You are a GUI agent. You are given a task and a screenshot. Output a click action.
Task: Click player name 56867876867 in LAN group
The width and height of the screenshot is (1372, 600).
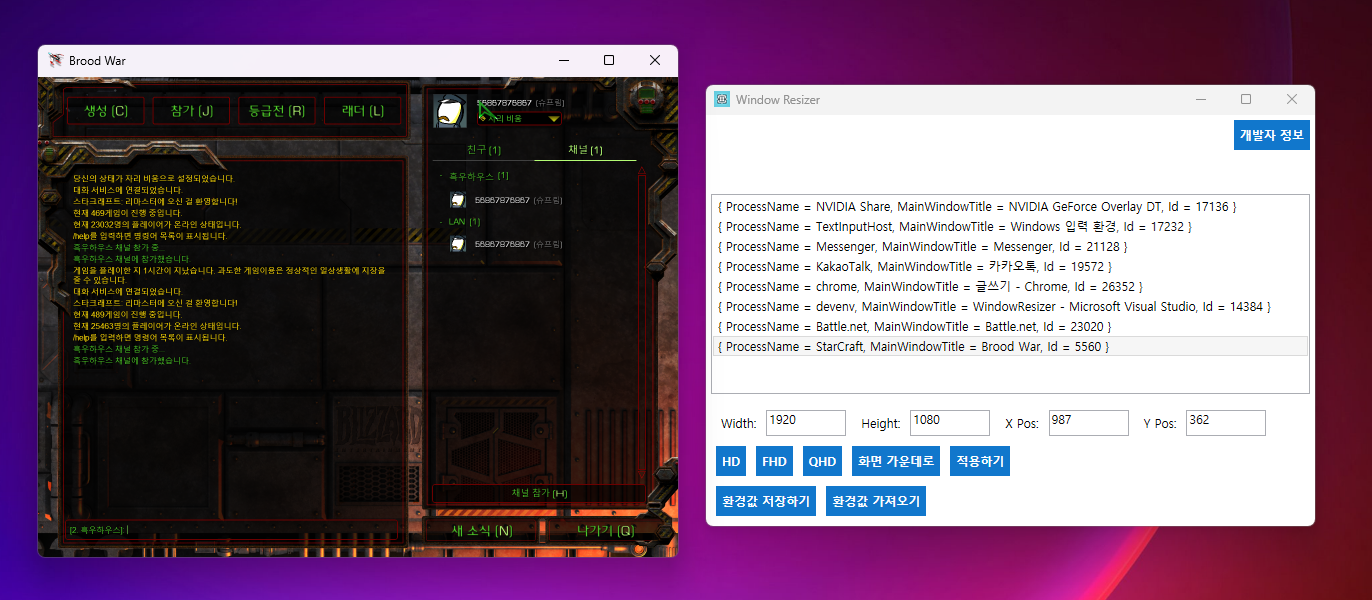(503, 244)
